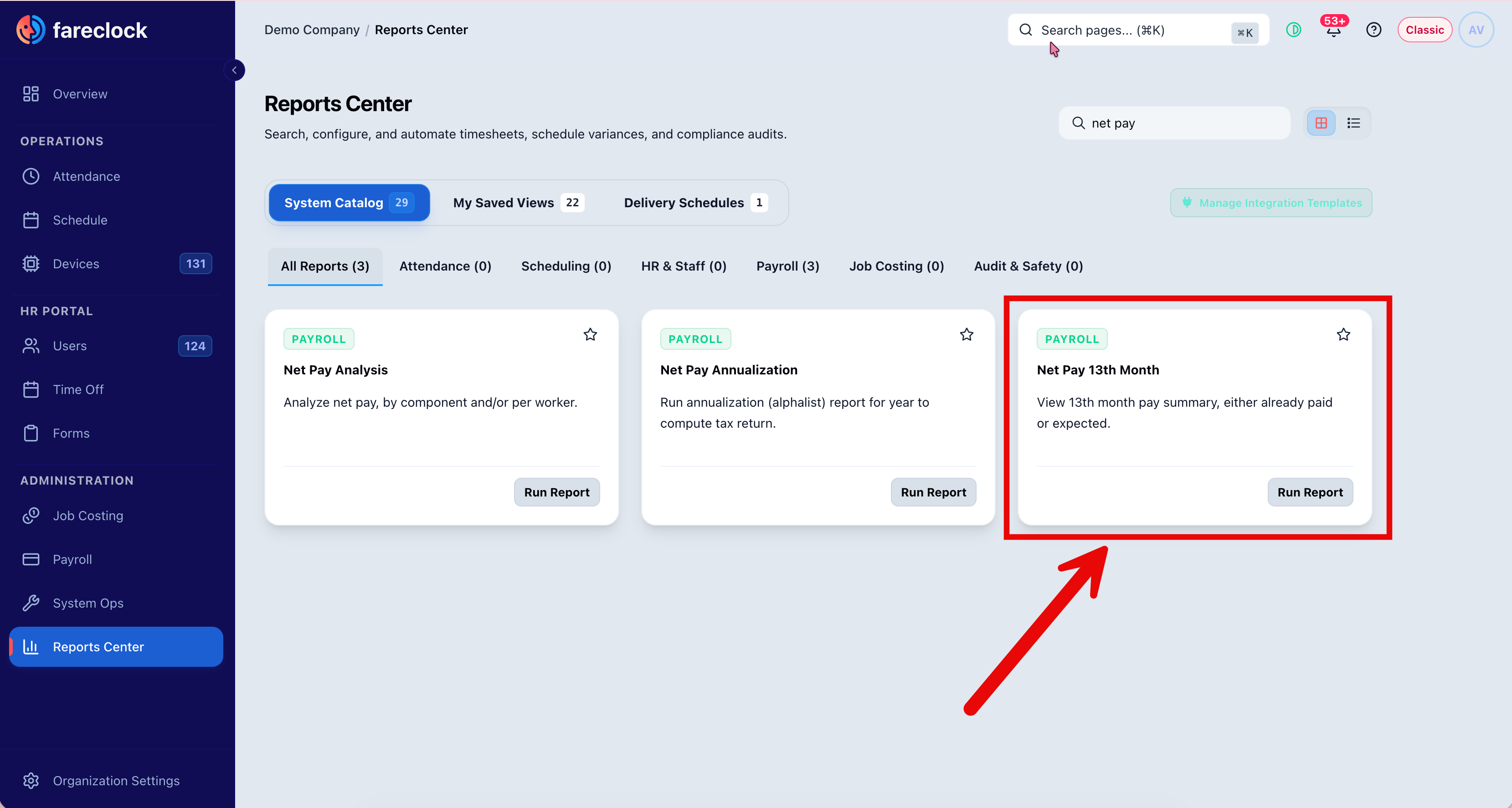Image resolution: width=1512 pixels, height=808 pixels.
Task: Open the notifications bell icon
Action: [1333, 29]
